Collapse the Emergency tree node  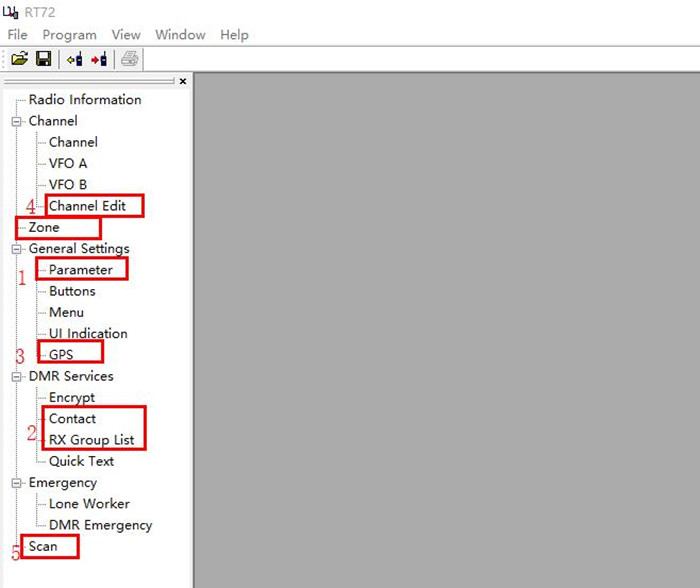pyautogui.click(x=16, y=483)
